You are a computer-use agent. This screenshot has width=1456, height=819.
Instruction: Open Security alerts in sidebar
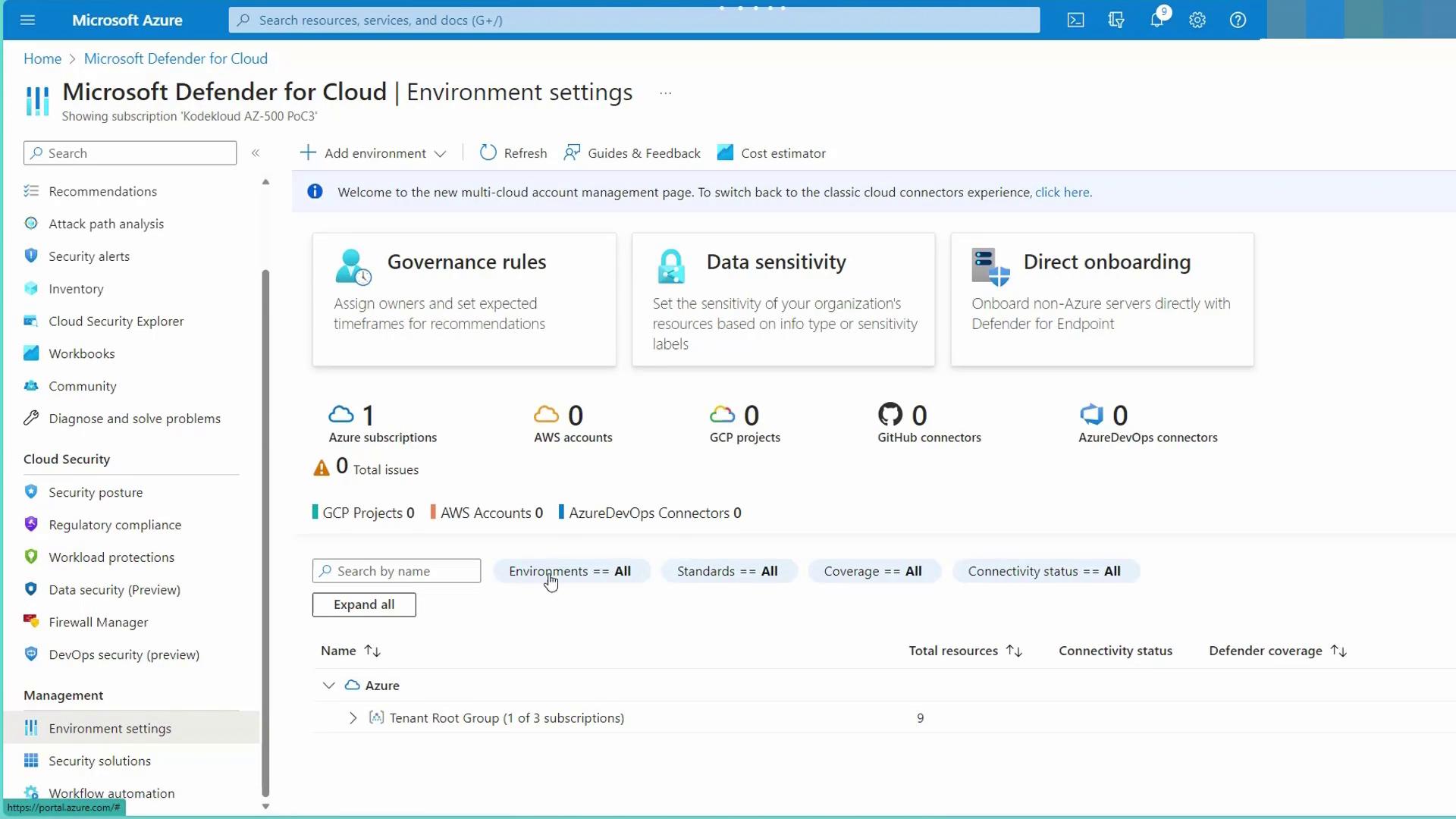tap(89, 256)
